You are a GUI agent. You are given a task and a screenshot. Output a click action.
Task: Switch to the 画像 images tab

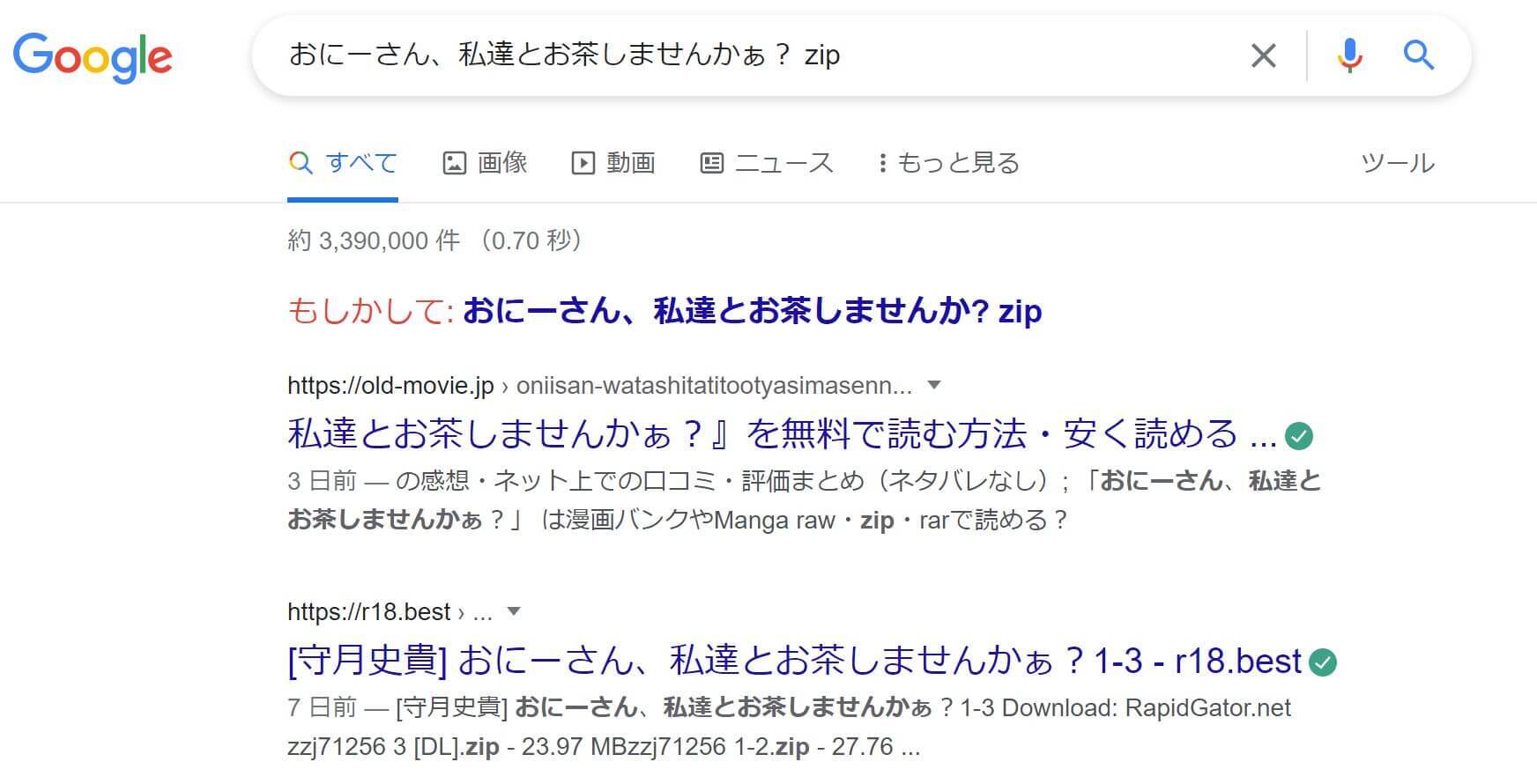[x=485, y=163]
